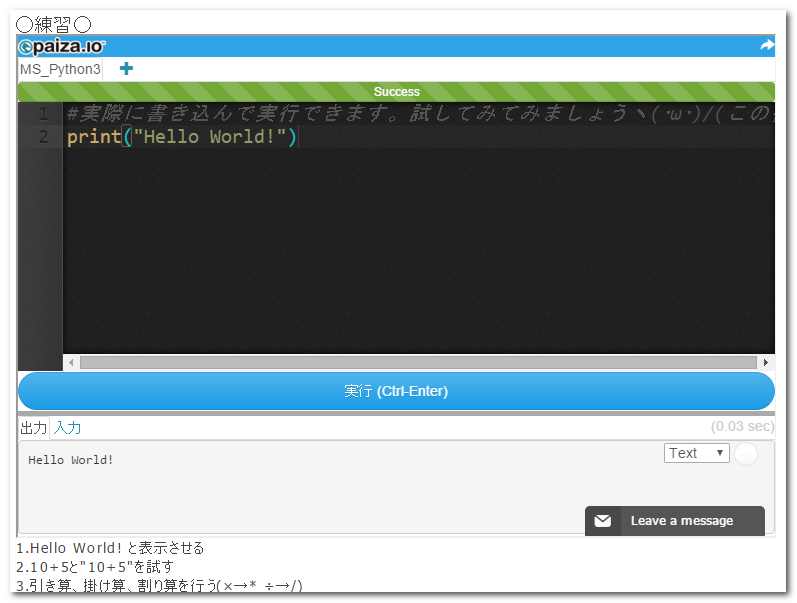Click the horizontal scrollbar thumb in editor

[x=418, y=363]
